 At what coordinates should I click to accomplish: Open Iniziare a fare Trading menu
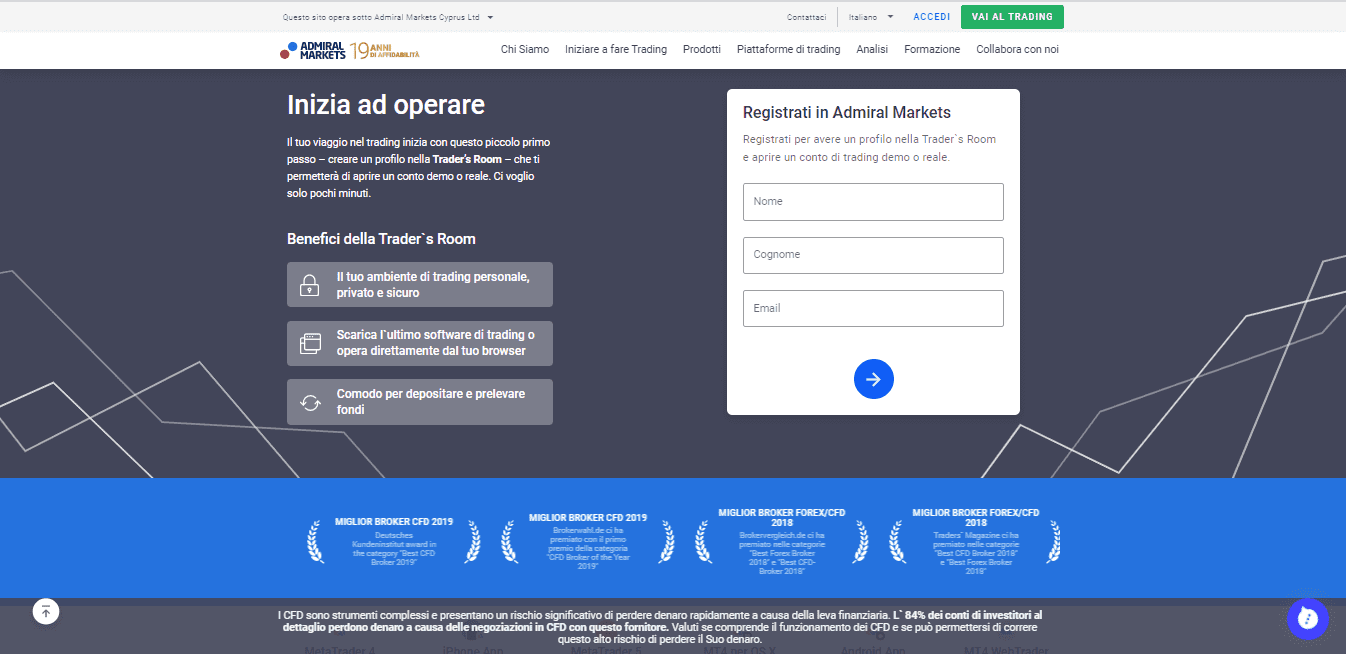pyautogui.click(x=616, y=49)
